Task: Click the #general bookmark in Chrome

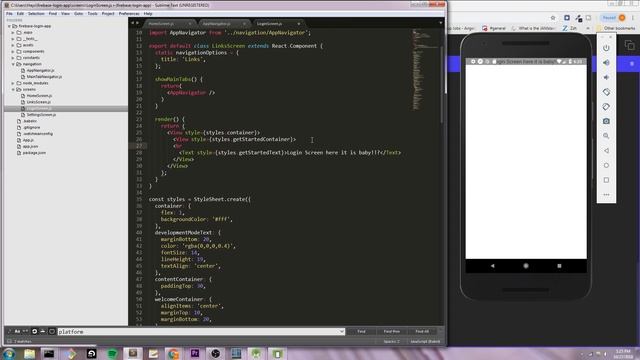Action: (494, 28)
